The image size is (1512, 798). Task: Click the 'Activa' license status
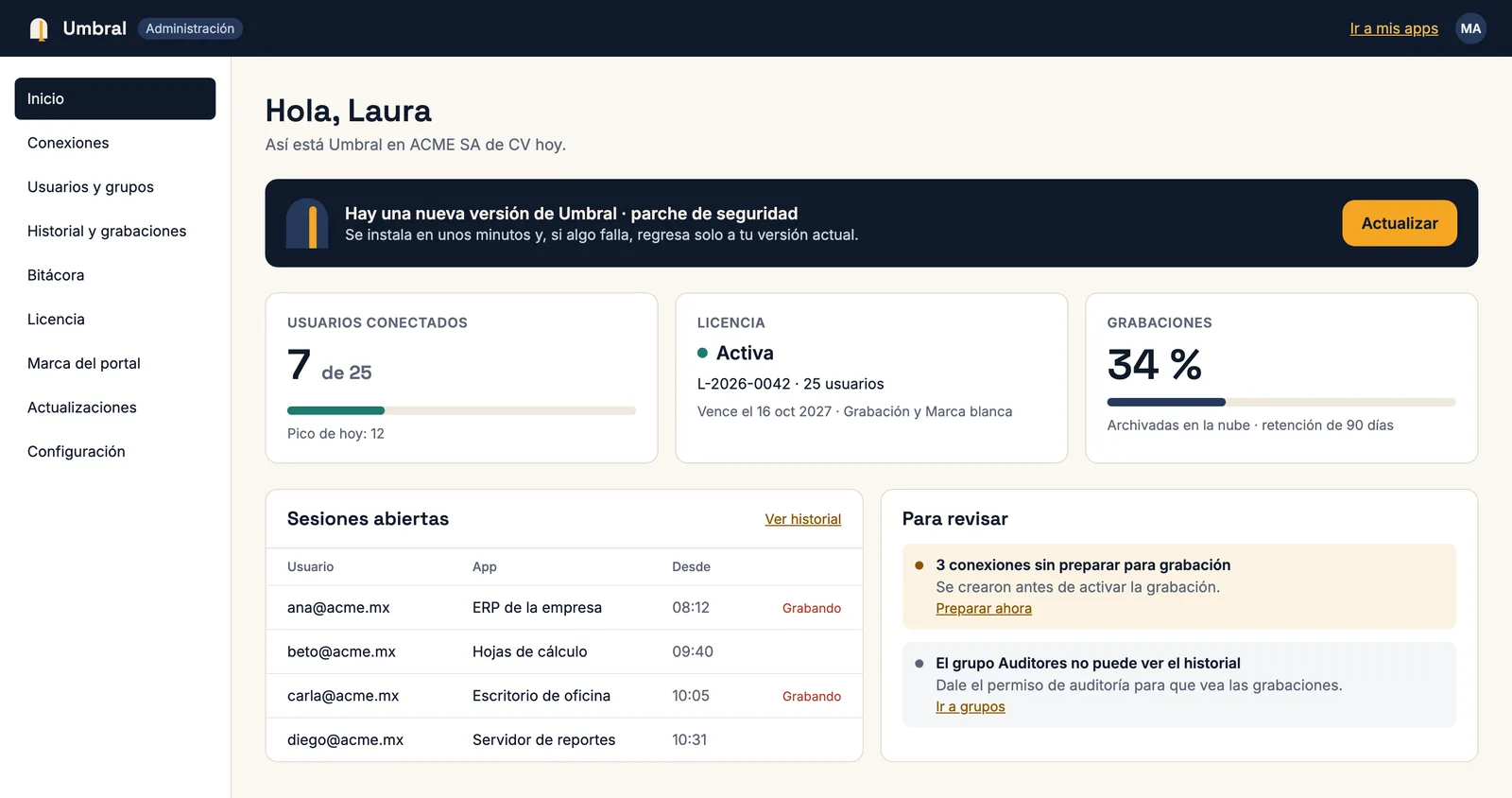coord(745,353)
